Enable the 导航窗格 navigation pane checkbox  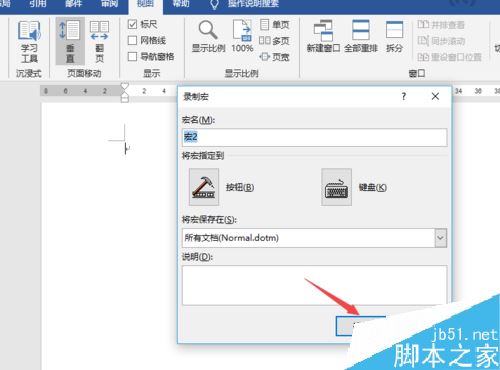[x=132, y=56]
